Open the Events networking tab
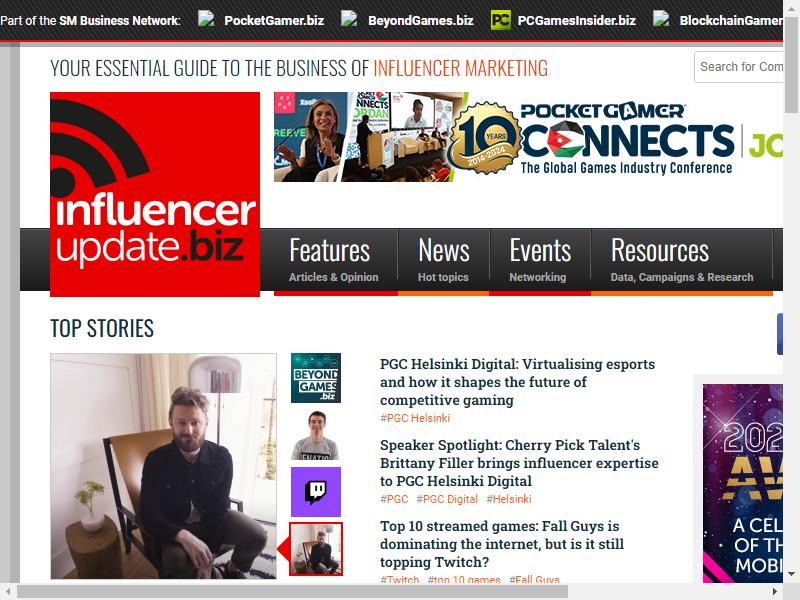800x600 pixels. pyautogui.click(x=540, y=260)
